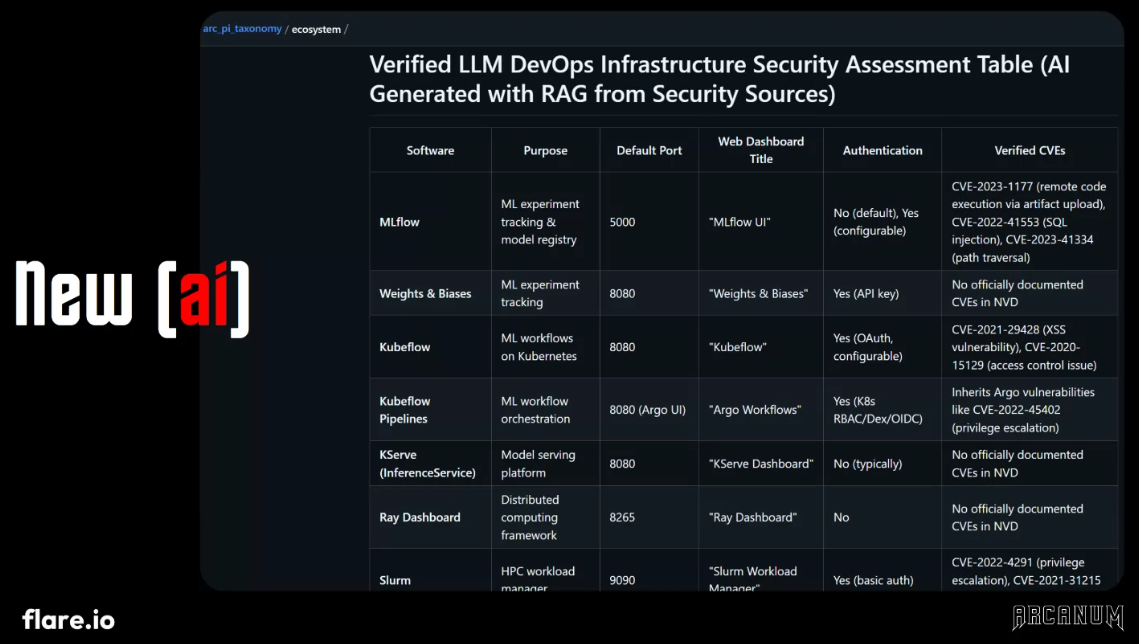The height and width of the screenshot is (644, 1139).
Task: Click the Authentication column header
Action: click(883, 150)
